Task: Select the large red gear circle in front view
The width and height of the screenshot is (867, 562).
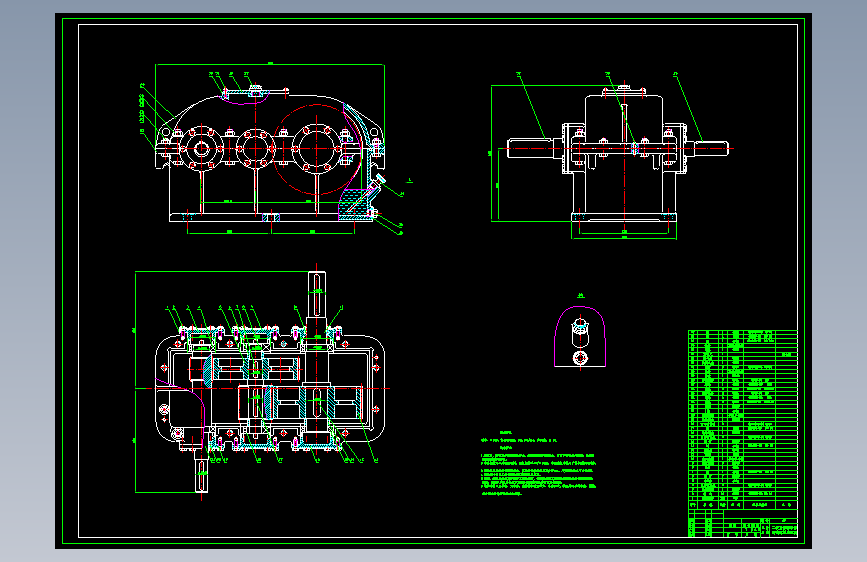Action: click(x=316, y=149)
